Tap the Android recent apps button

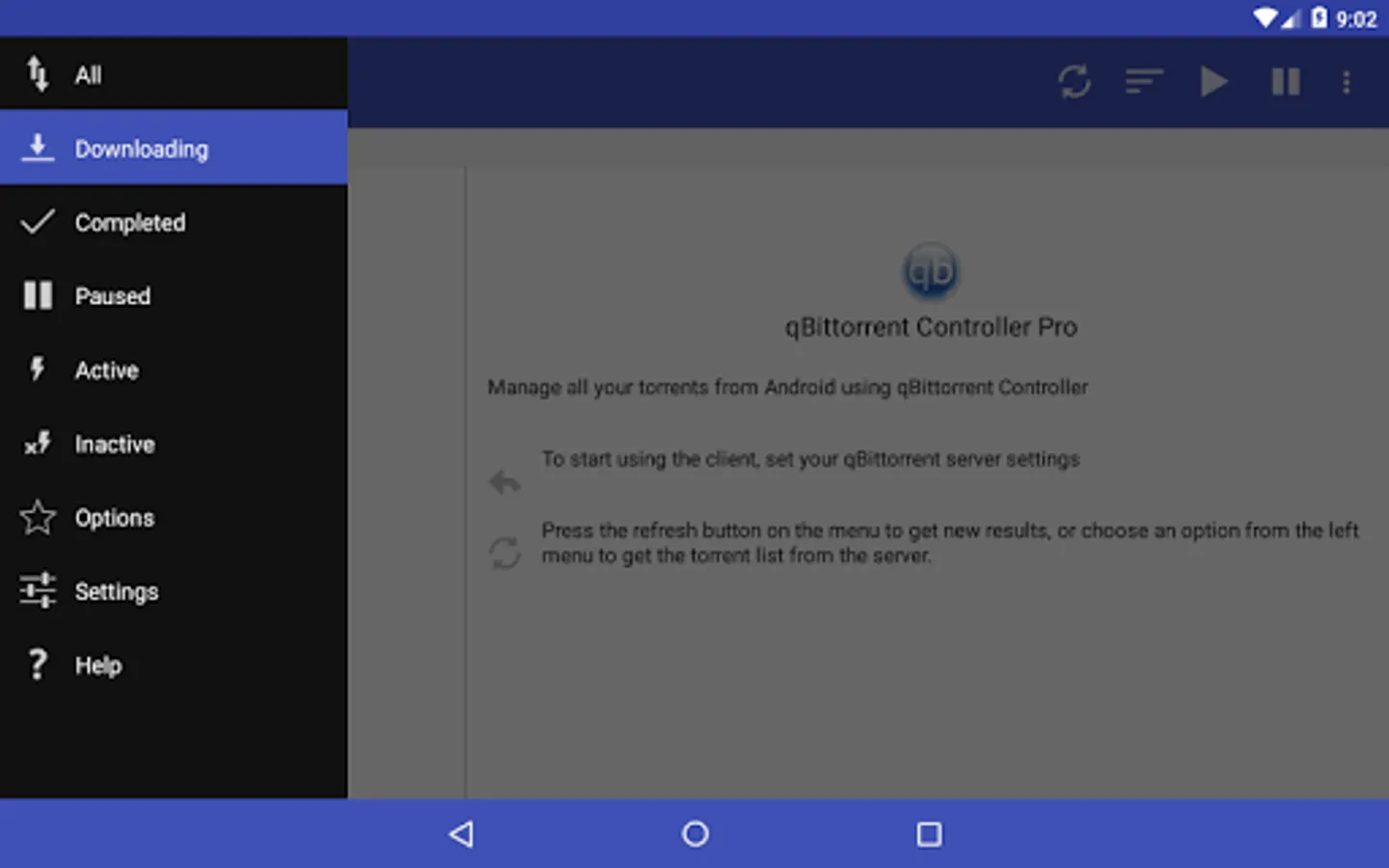pos(929,834)
